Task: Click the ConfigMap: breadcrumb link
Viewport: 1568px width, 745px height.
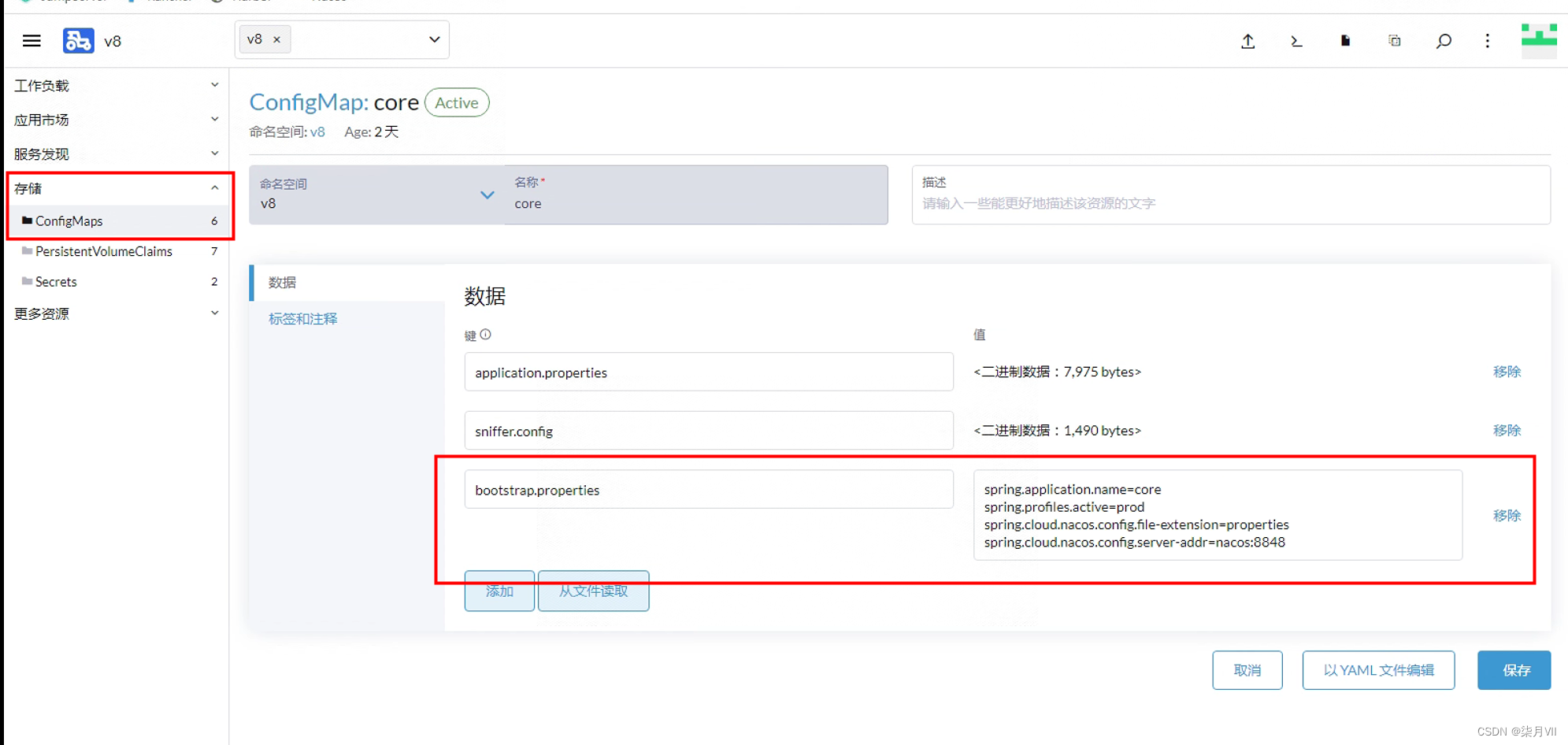Action: [x=309, y=102]
